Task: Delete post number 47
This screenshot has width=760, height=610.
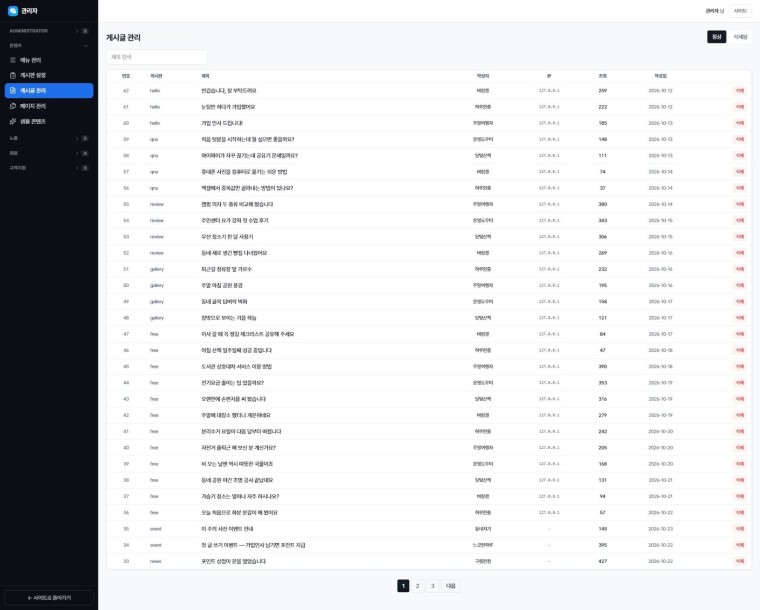Action: pyautogui.click(x=740, y=334)
